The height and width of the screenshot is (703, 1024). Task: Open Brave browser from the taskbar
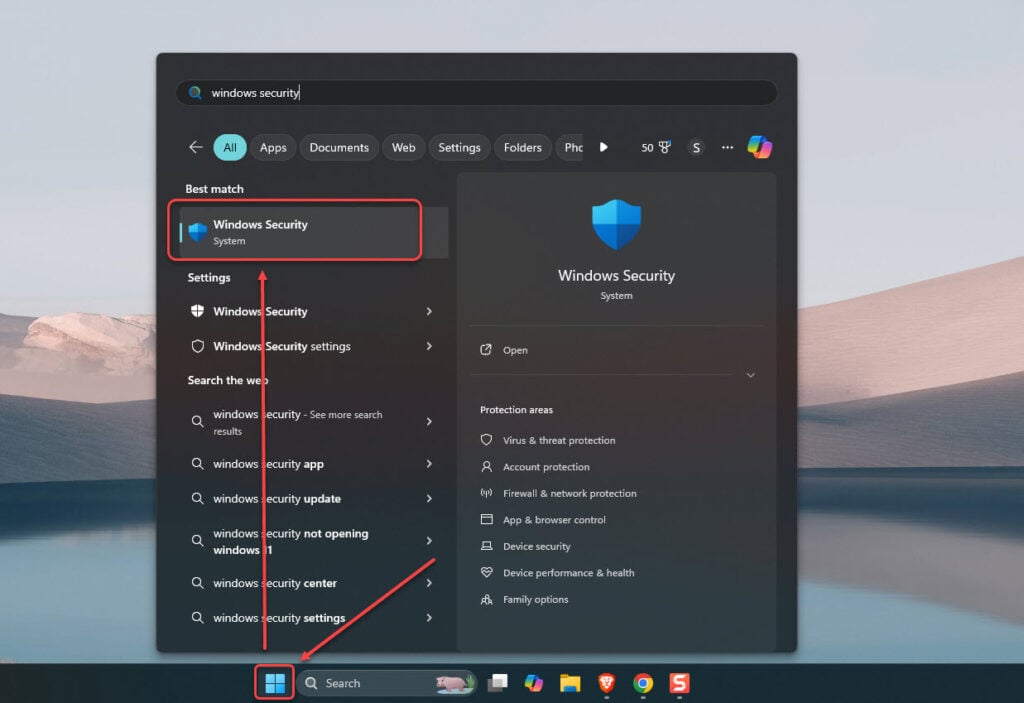[607, 683]
